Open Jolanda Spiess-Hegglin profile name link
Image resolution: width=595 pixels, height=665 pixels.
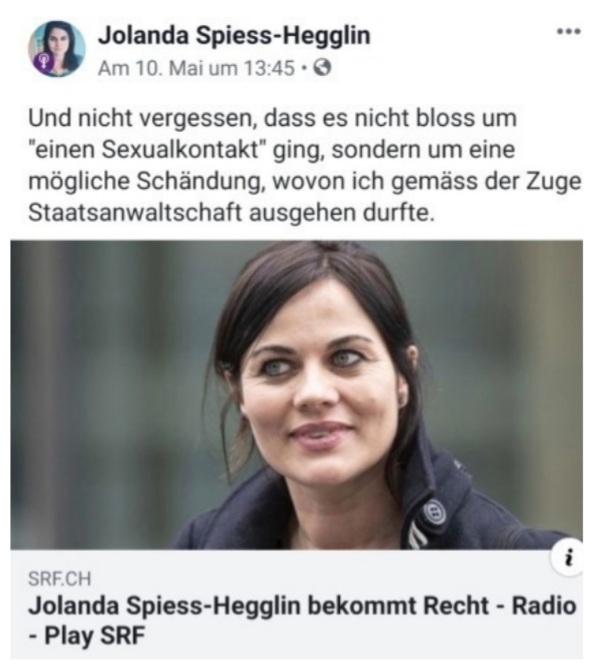234,35
